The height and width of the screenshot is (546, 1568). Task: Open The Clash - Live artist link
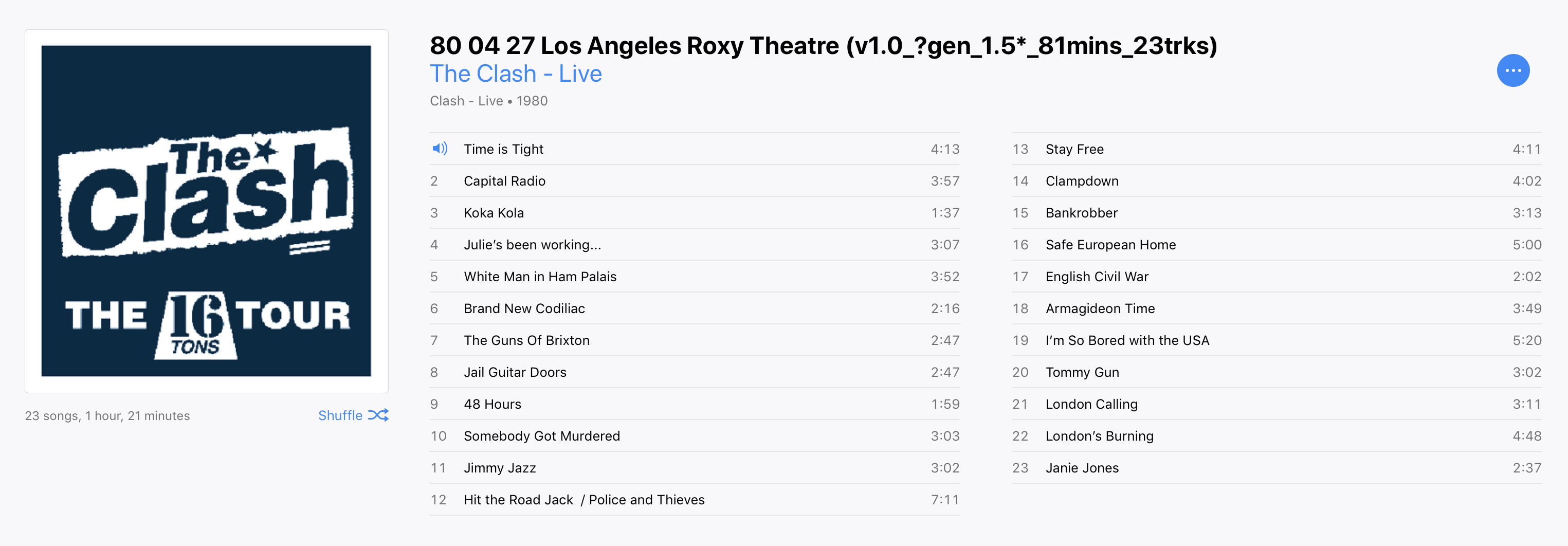click(x=516, y=74)
